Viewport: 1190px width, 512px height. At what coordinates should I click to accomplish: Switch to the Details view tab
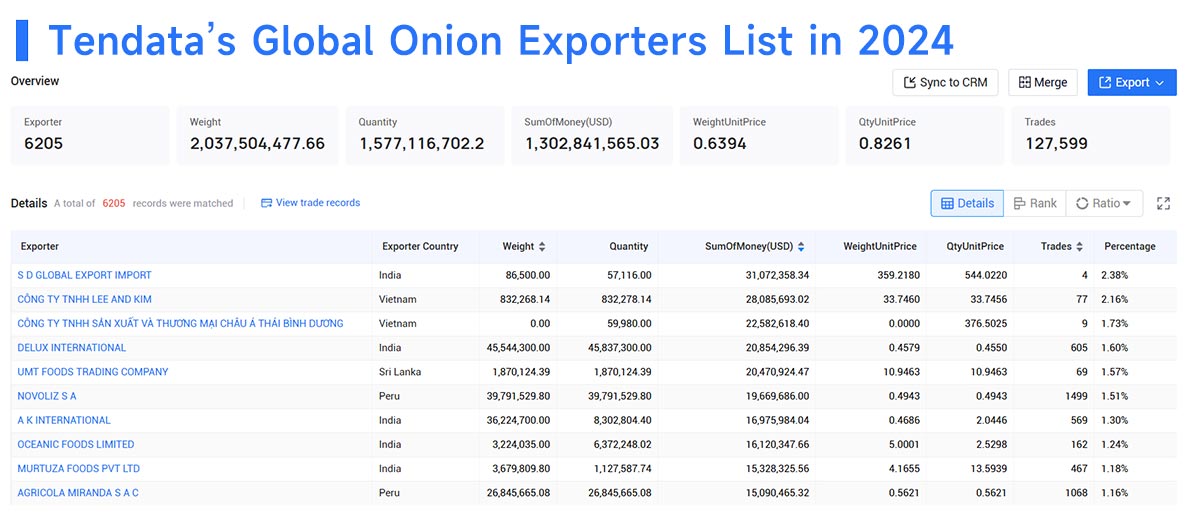coord(967,203)
